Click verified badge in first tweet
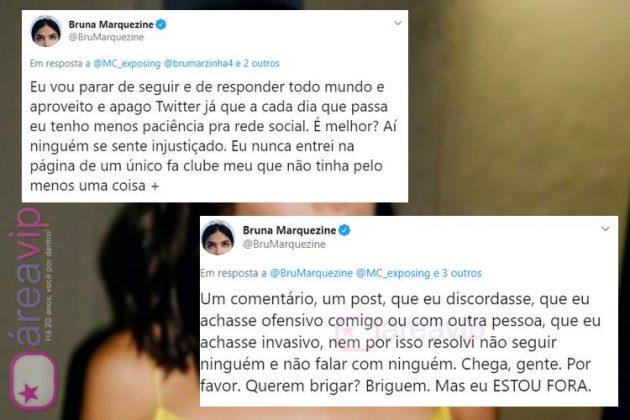630x420 pixels. (x=161, y=25)
